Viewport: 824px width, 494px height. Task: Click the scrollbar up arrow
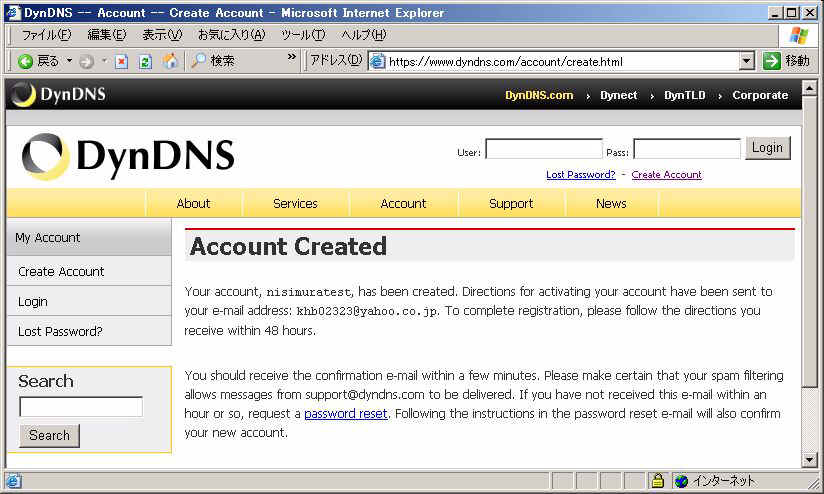tap(809, 88)
